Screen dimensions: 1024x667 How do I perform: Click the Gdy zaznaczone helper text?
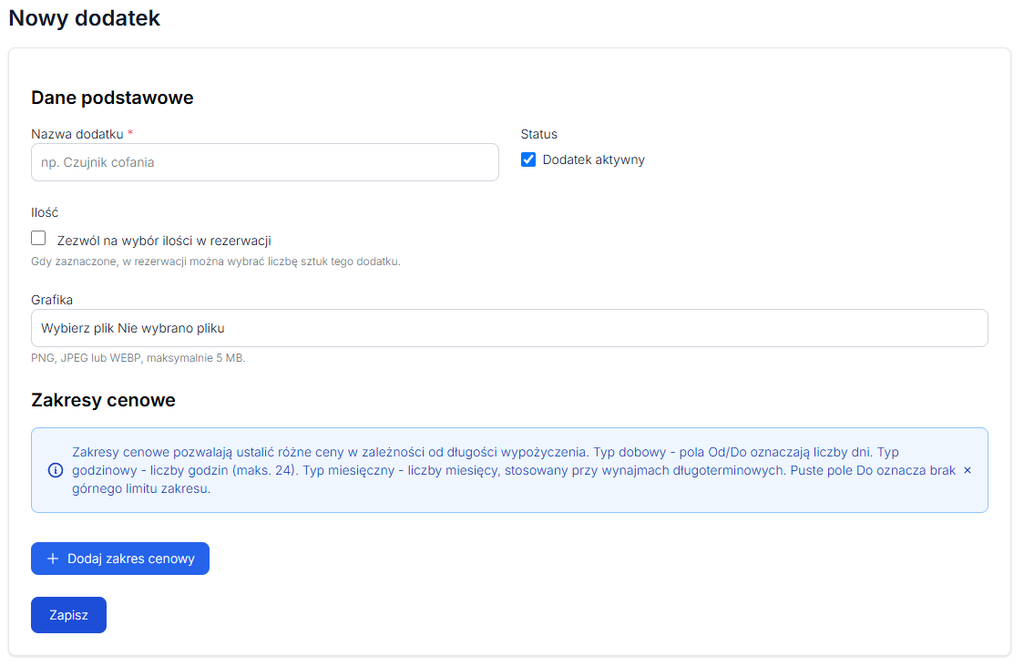[216, 261]
